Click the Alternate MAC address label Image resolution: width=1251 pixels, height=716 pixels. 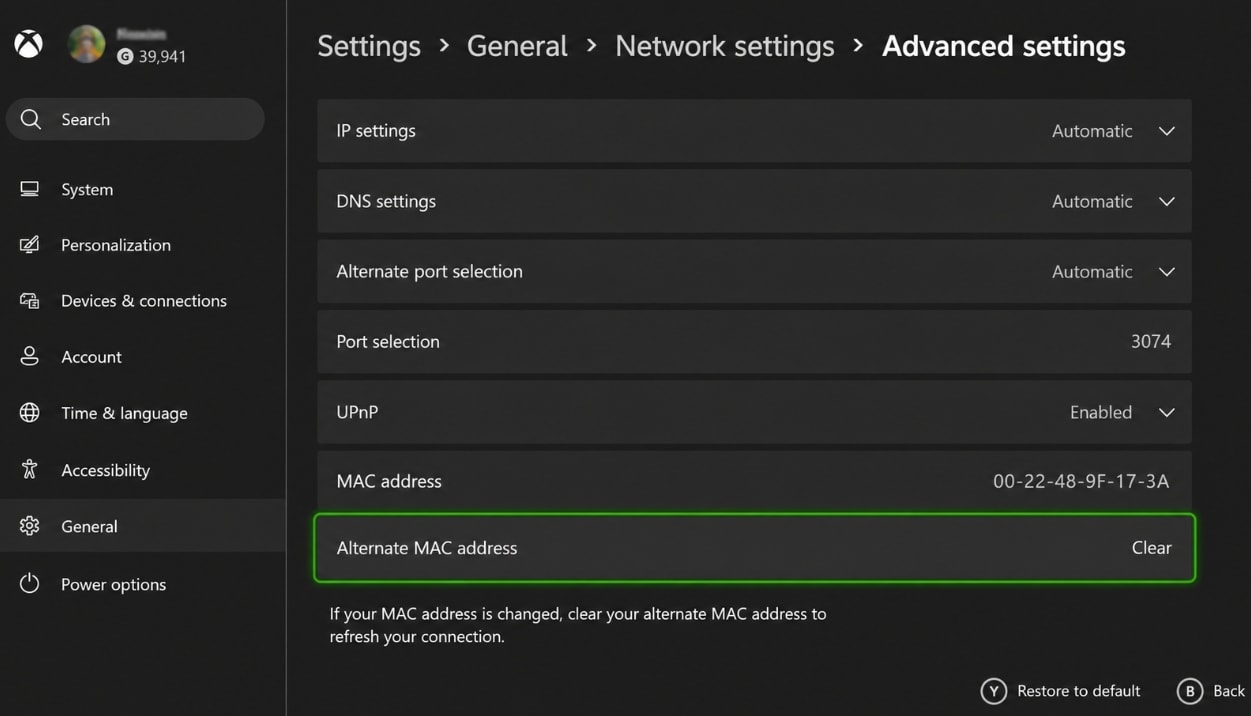point(427,548)
